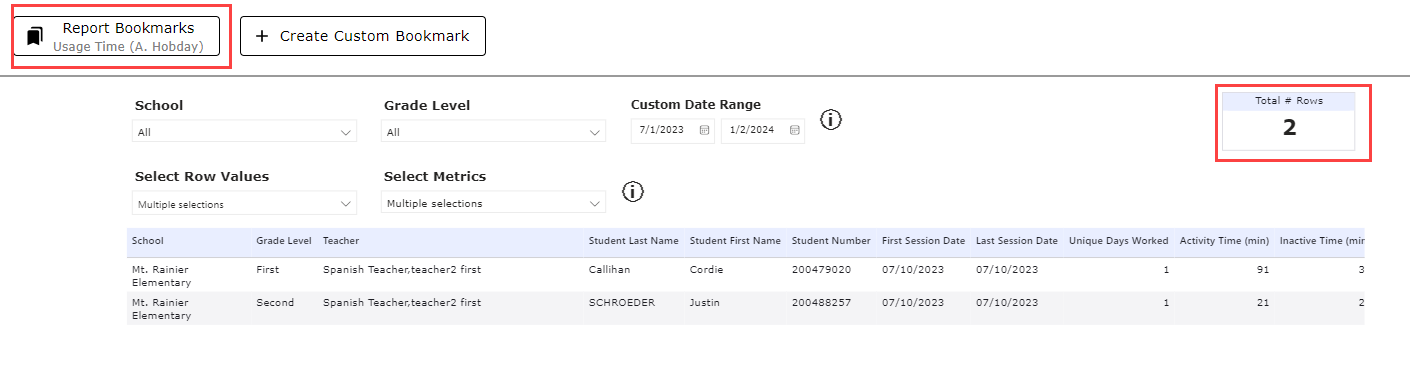This screenshot has height=365, width=1410.
Task: Click info icon beside Select Metrics
Action: click(633, 191)
